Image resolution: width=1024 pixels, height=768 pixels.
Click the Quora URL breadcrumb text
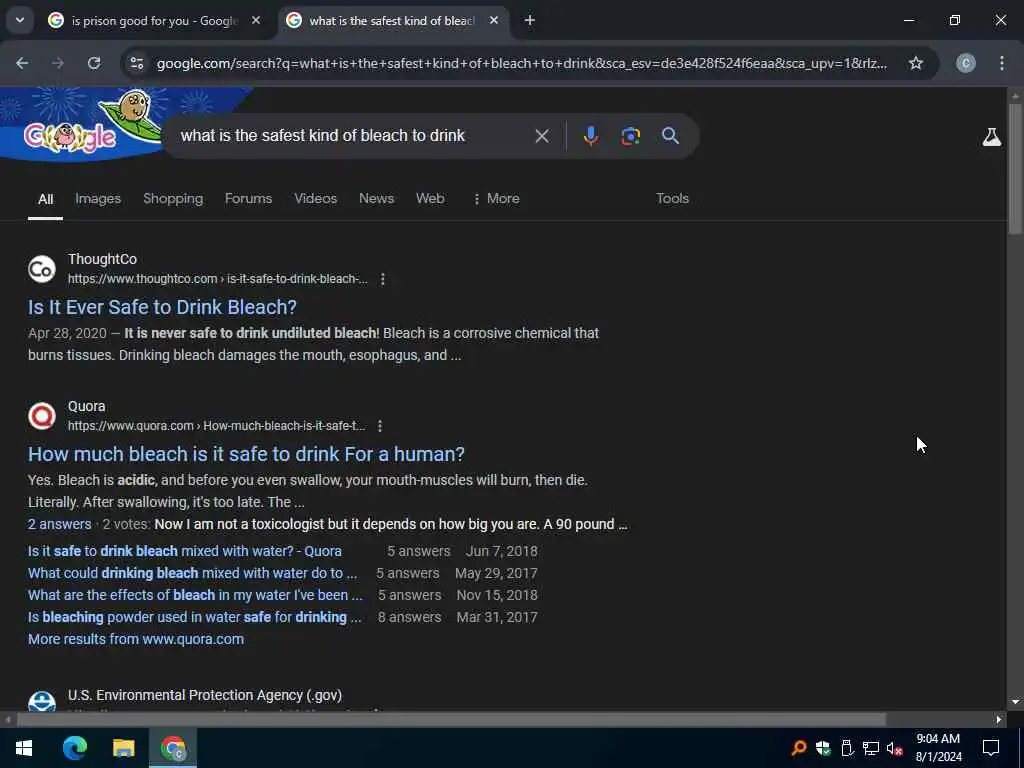(216, 426)
